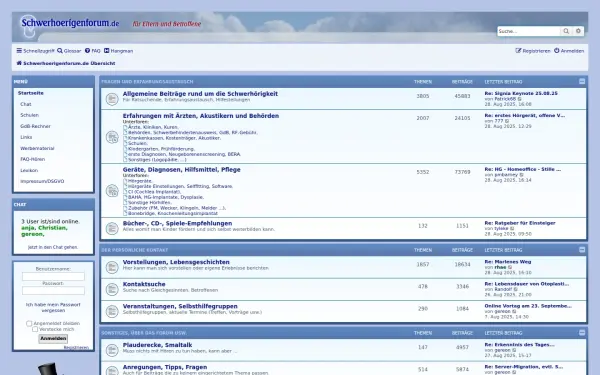The image size is (600, 375).
Task: Click forum icon beside Erfahrungen mit Ärzten
Action: coord(112,137)
